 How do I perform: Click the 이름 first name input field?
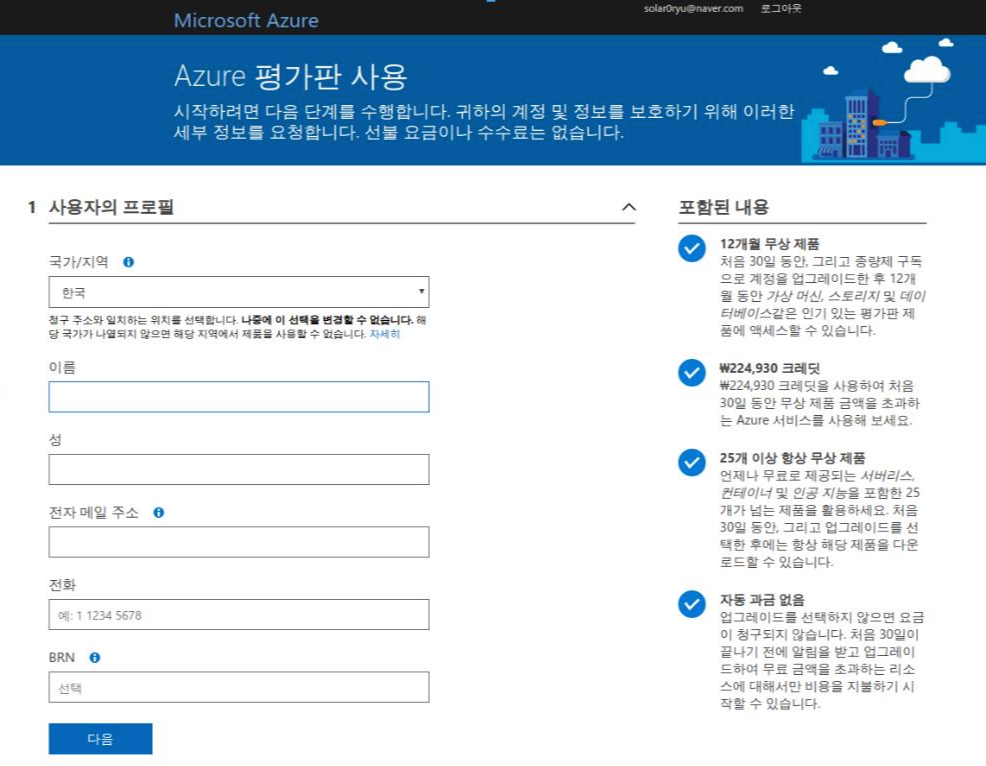click(x=239, y=397)
